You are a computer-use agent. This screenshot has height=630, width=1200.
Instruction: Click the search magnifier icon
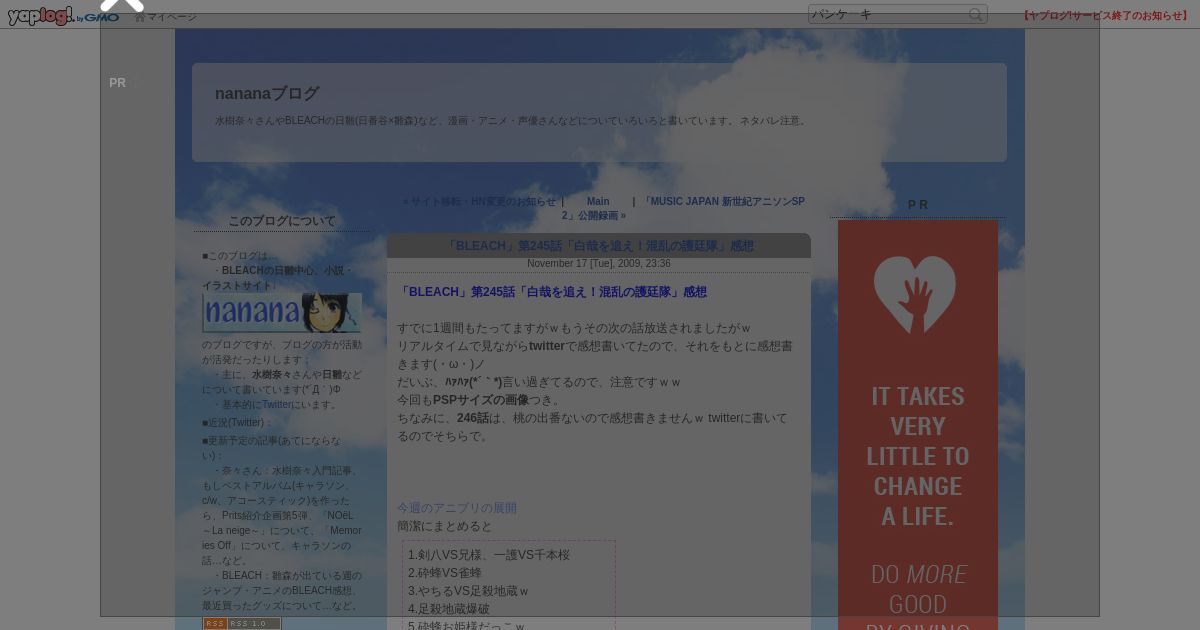click(976, 14)
